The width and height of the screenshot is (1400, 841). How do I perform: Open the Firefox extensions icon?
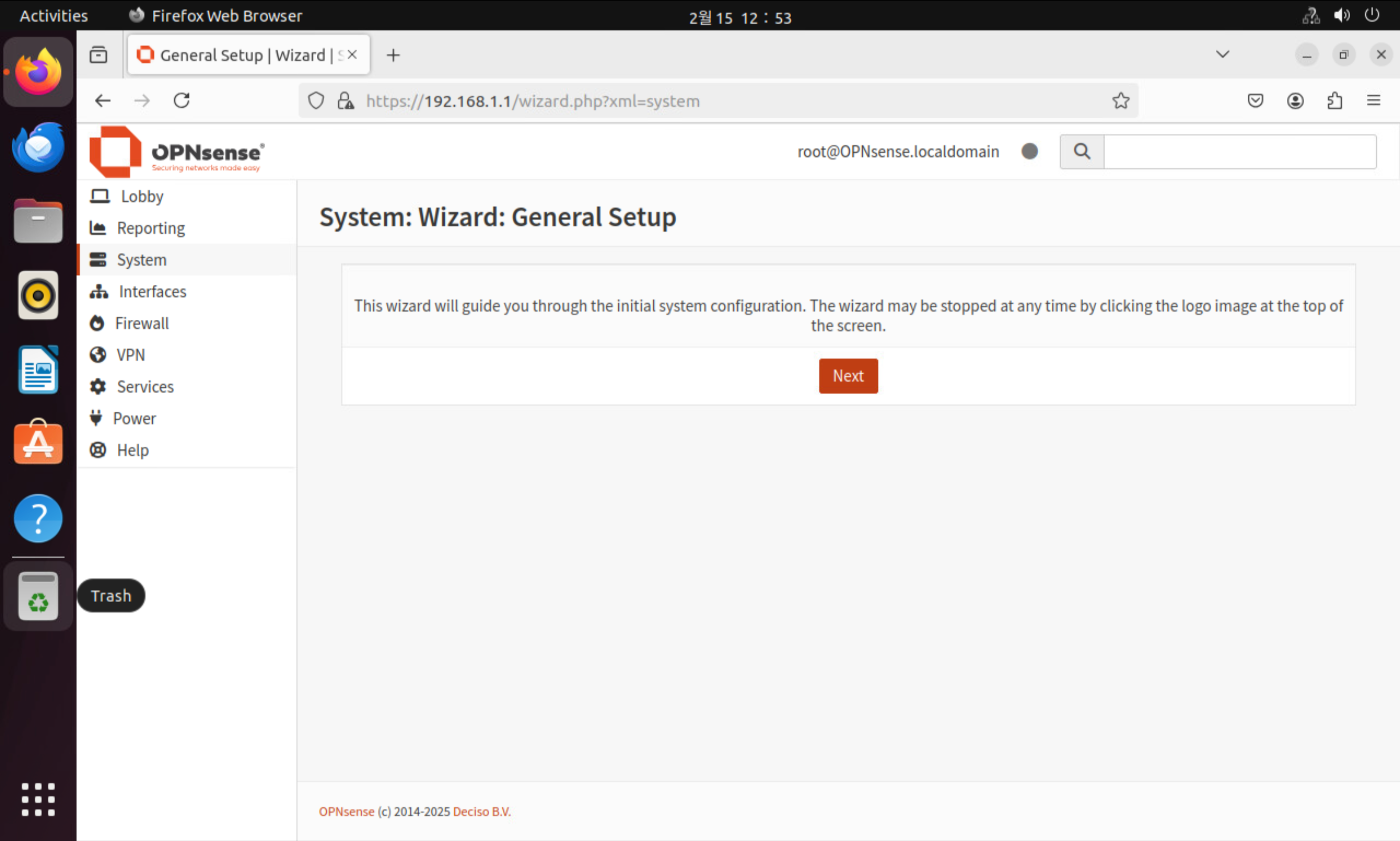(1334, 101)
